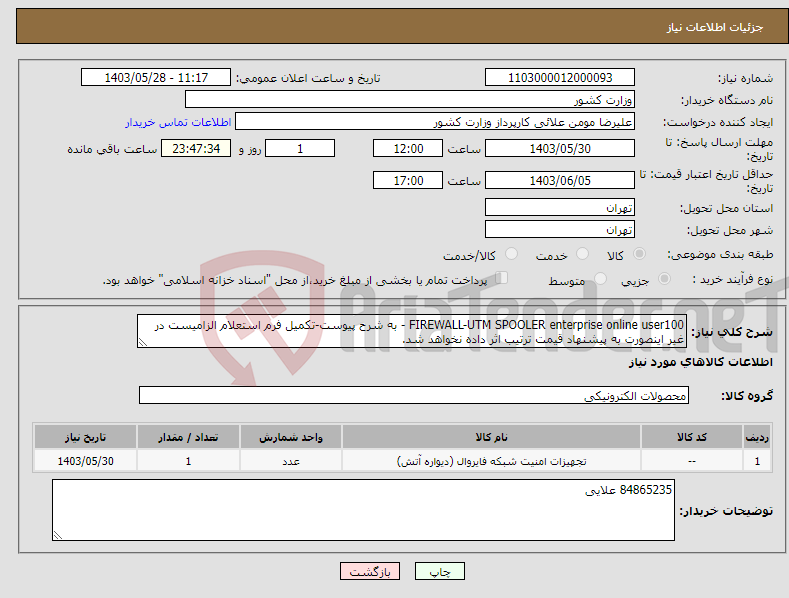This screenshot has width=789, height=598.
Task: Click the توضیحات خریدار label
Action: (726, 511)
